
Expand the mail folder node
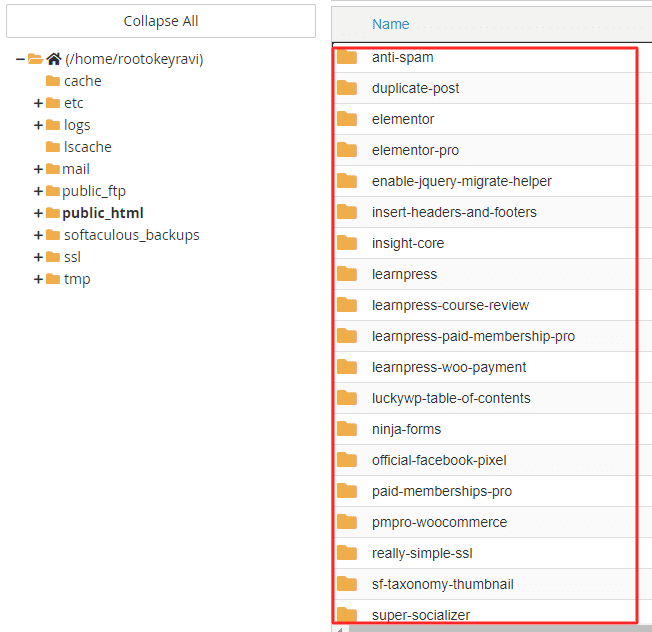(x=38, y=169)
